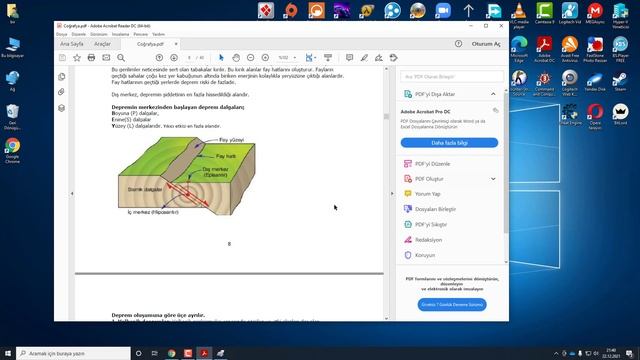Open Opera browser desktop icon

[x=595, y=116]
